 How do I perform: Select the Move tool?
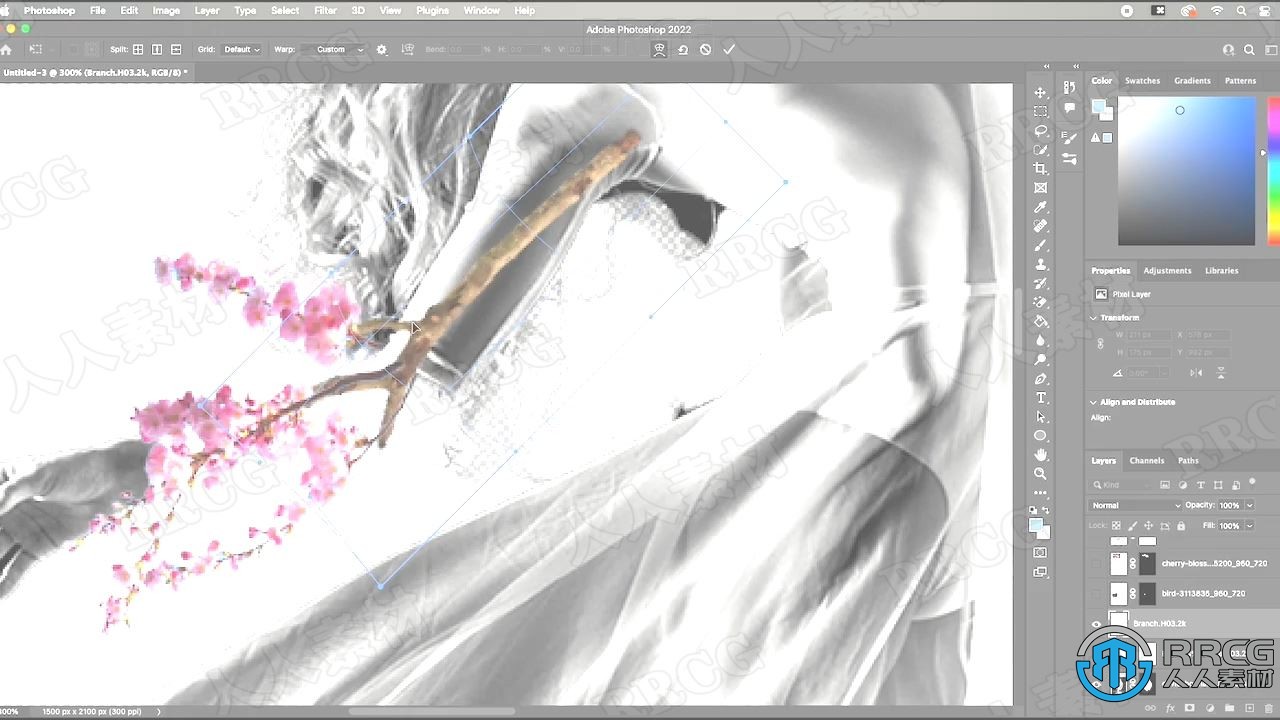tap(1040, 93)
